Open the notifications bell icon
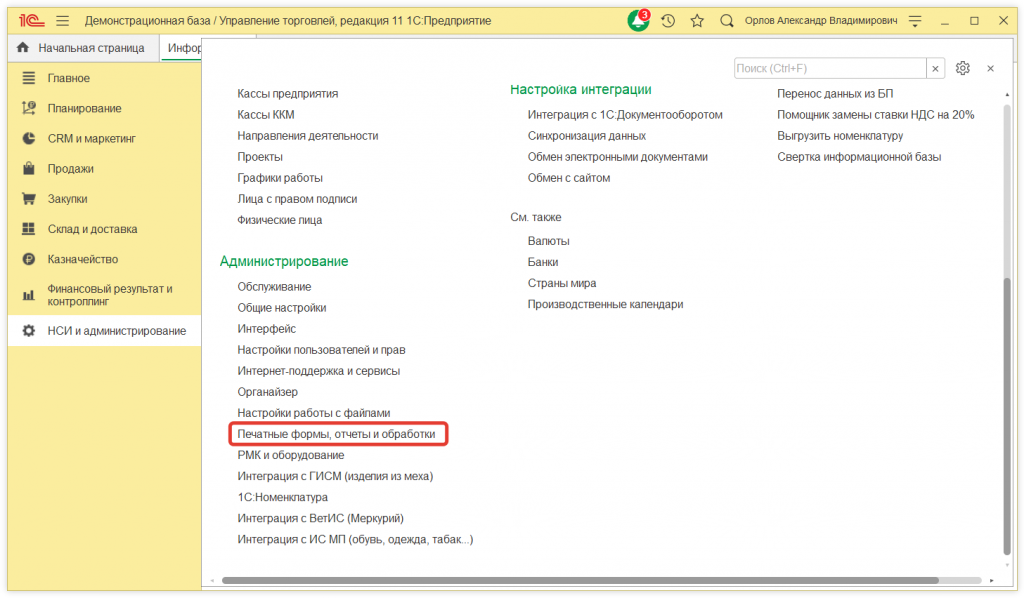The width and height of the screenshot is (1024, 598). tap(638, 20)
